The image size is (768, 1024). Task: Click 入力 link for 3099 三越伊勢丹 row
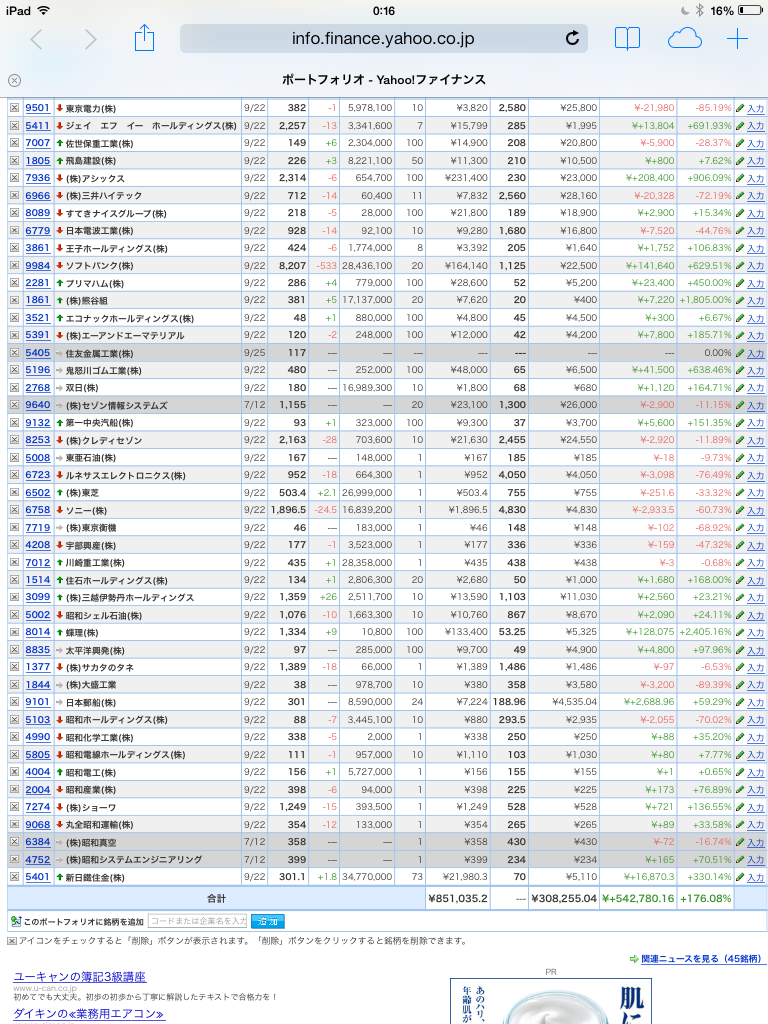[x=756, y=598]
